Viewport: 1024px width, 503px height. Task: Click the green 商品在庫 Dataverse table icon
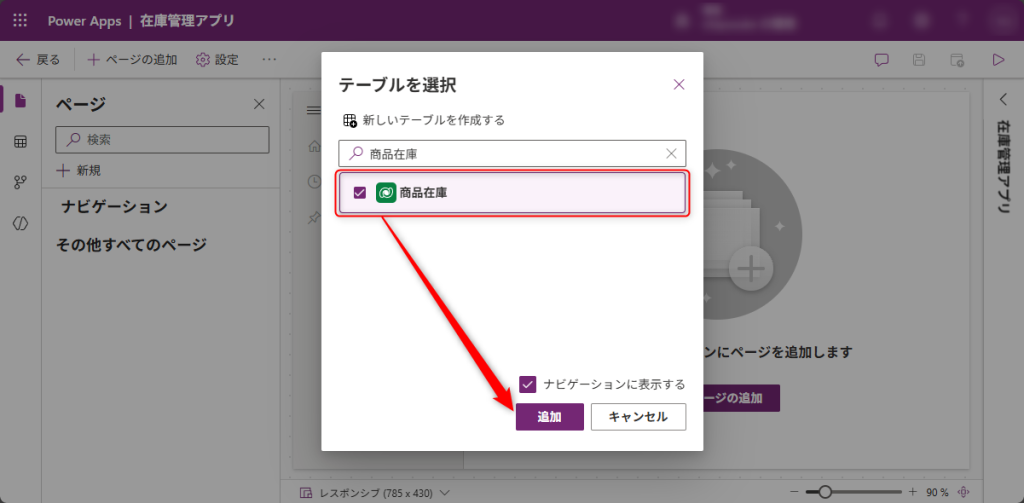[x=386, y=193]
